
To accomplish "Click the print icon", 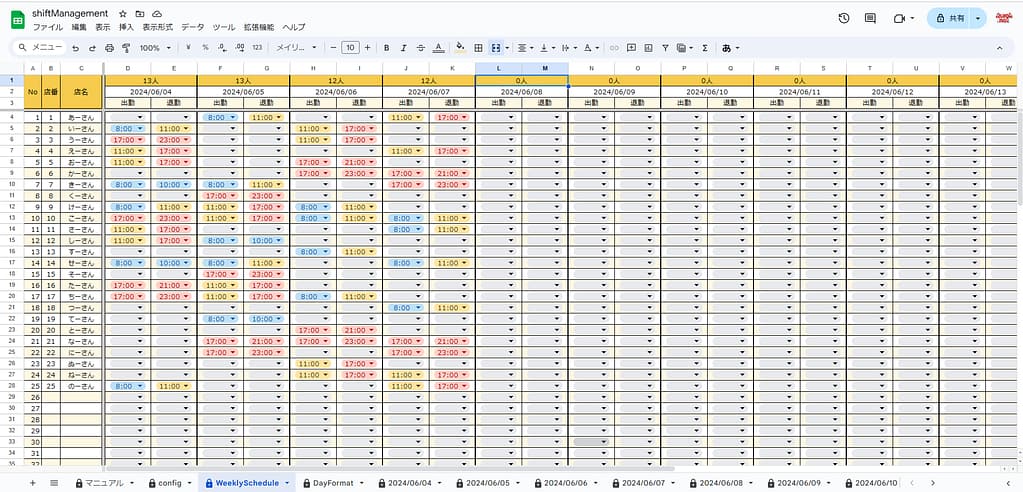I will point(109,47).
